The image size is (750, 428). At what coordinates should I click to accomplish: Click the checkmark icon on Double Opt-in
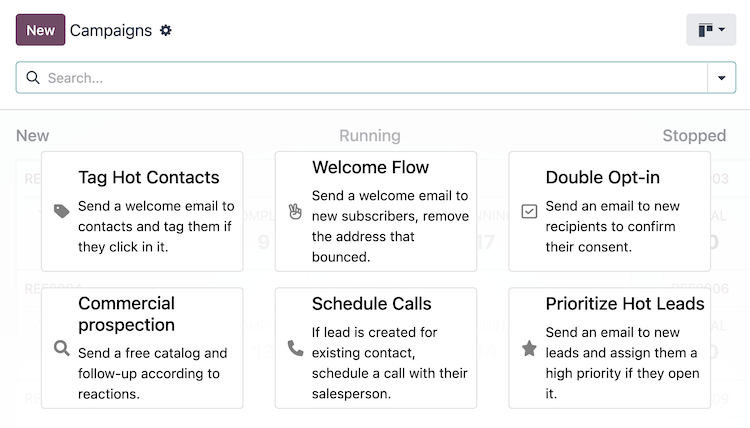[529, 211]
